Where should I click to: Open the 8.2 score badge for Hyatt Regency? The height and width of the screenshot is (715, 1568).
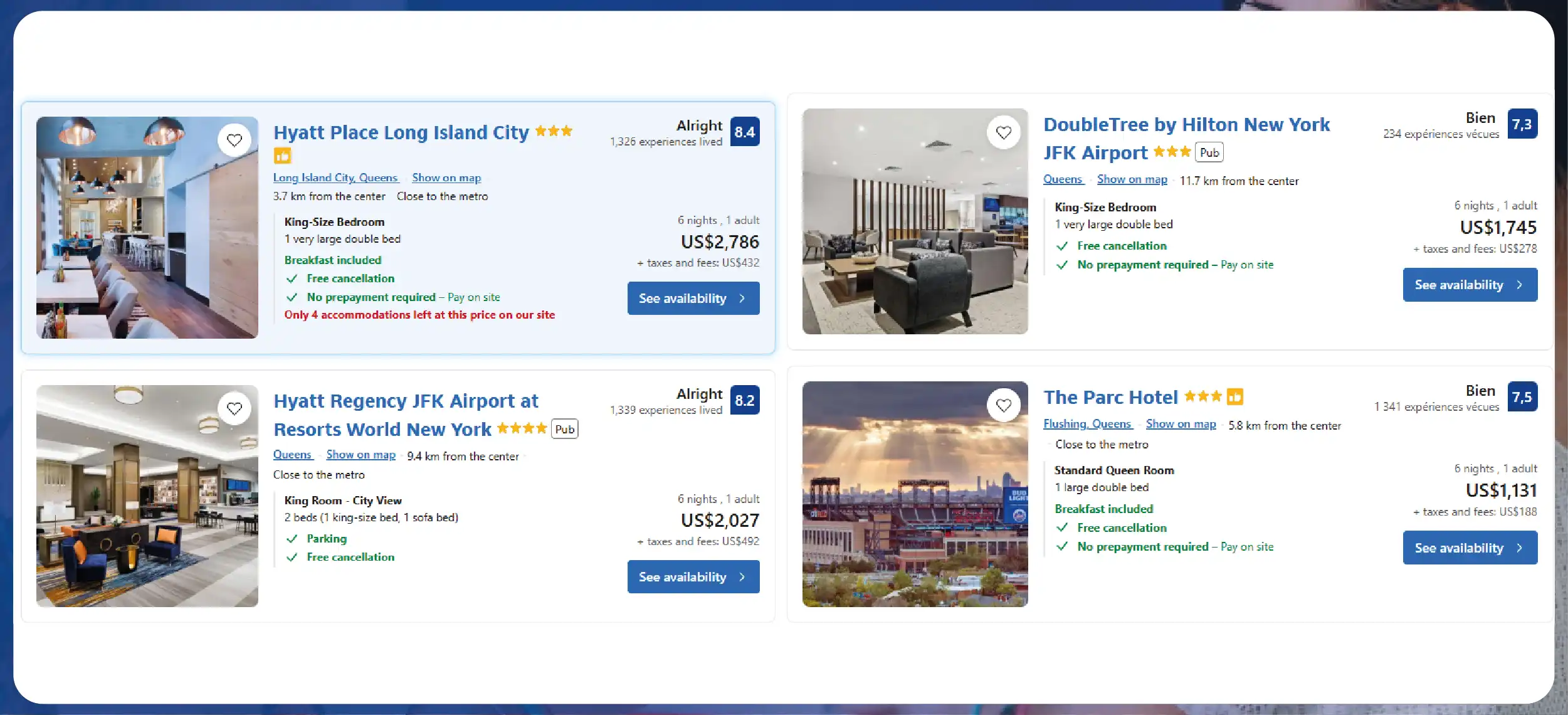pos(745,400)
